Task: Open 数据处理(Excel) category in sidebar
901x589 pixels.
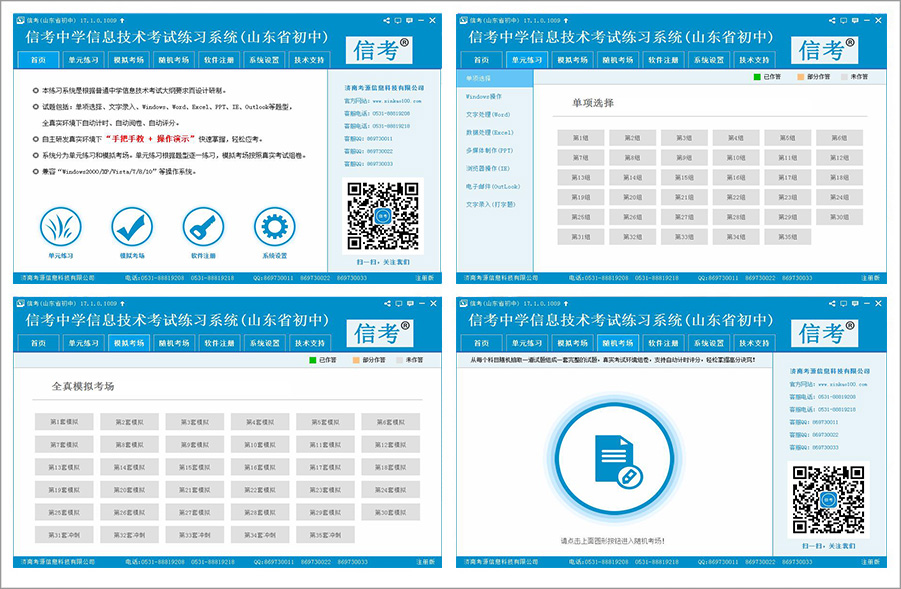Action: 489,132
